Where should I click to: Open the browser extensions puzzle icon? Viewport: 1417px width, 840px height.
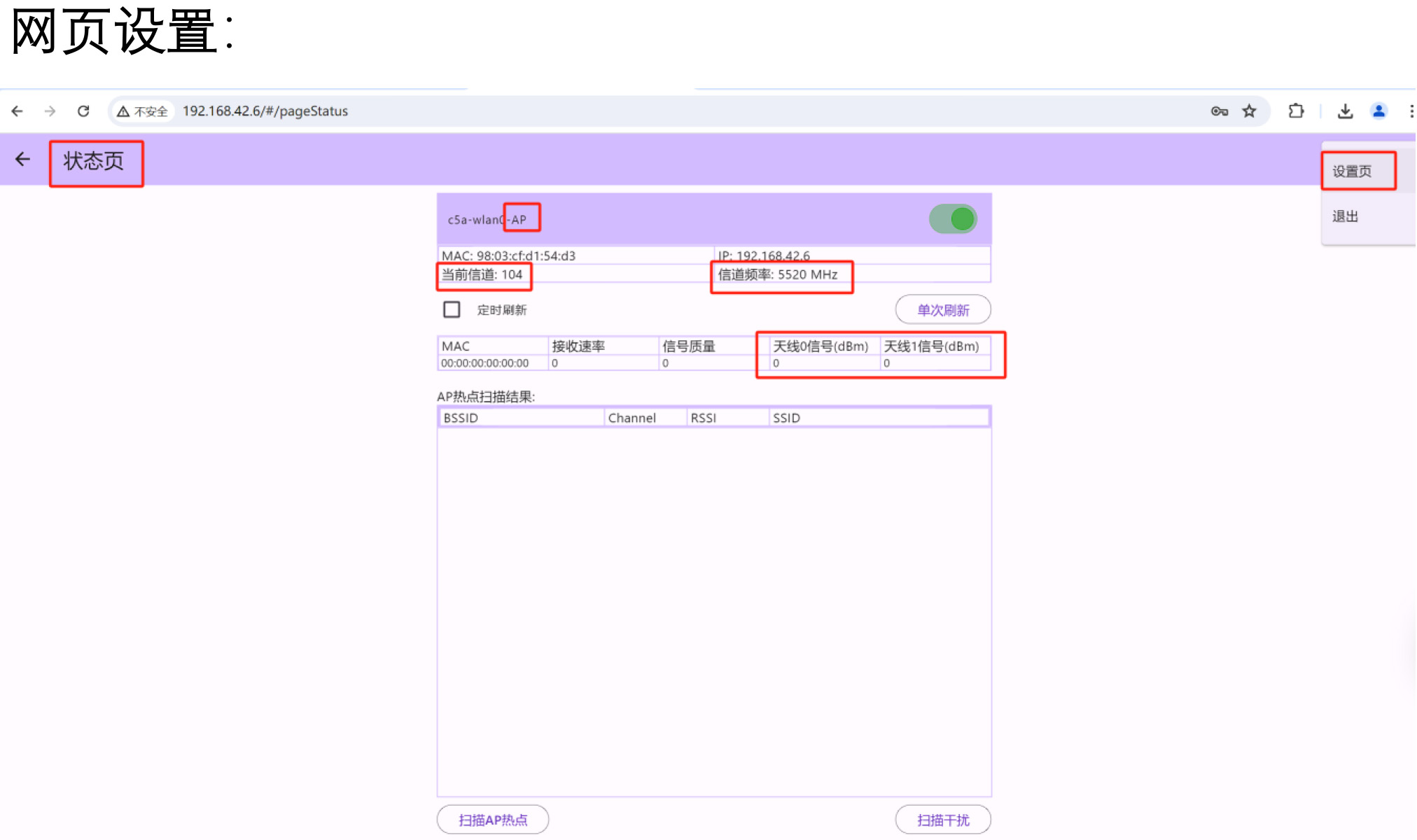click(1296, 111)
